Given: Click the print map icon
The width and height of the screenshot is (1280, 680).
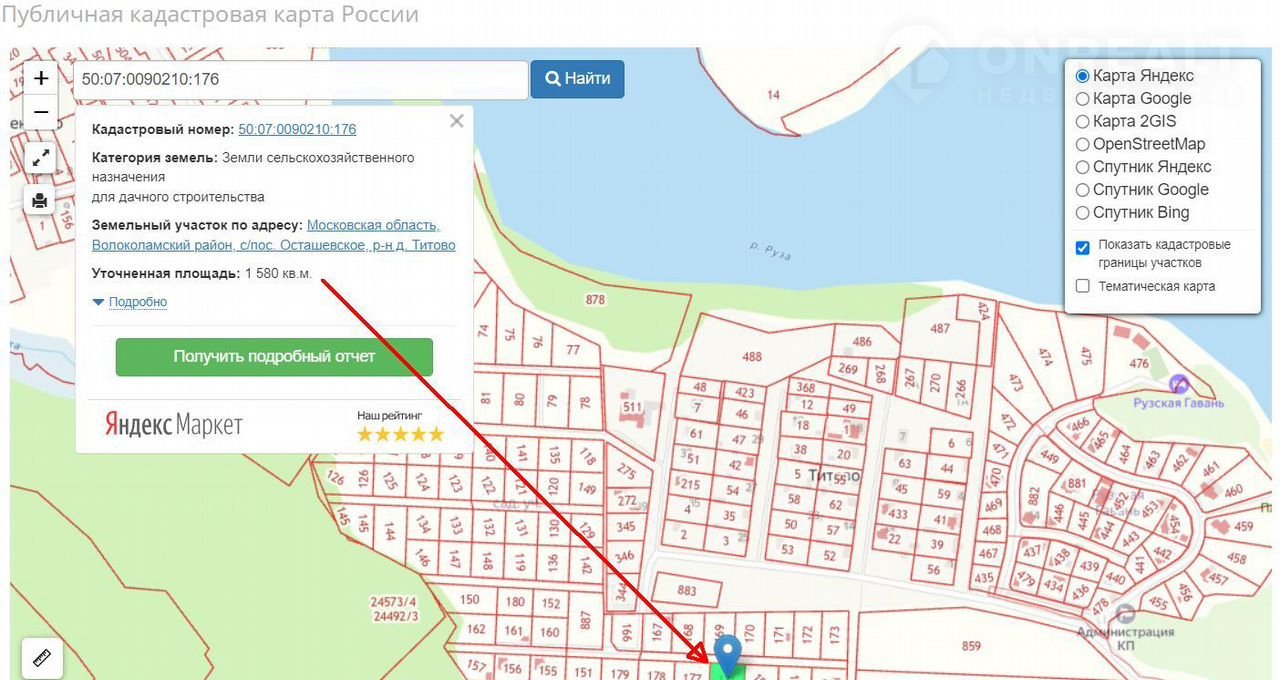Looking at the screenshot, I should [x=40, y=200].
